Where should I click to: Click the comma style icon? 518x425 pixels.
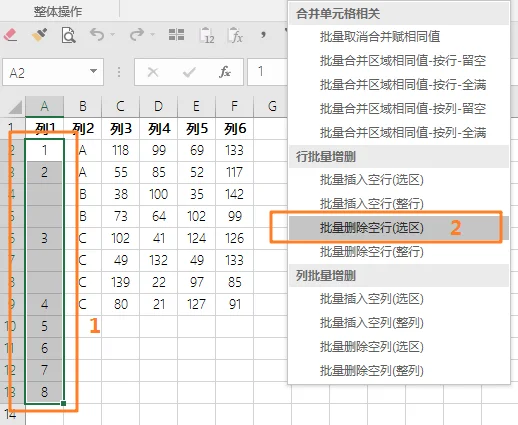point(263,34)
